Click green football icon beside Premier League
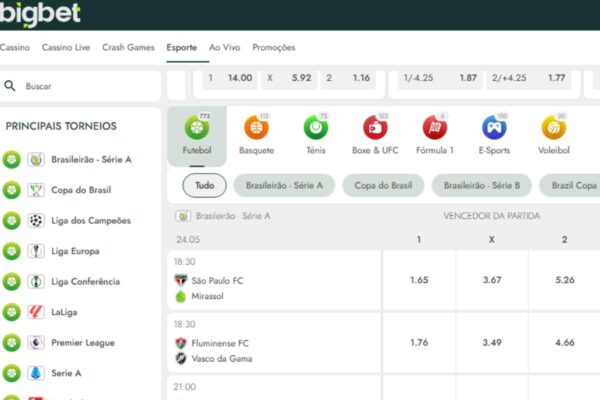The image size is (600, 400). click(x=12, y=343)
